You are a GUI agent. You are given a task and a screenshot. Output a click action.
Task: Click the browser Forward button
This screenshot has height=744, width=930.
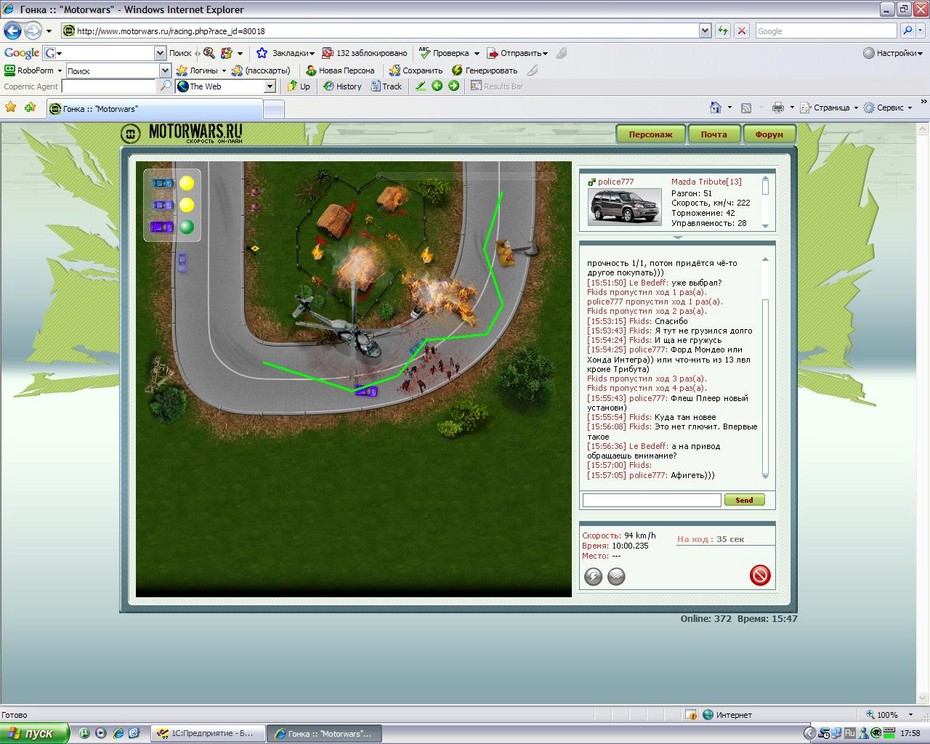pos(33,30)
